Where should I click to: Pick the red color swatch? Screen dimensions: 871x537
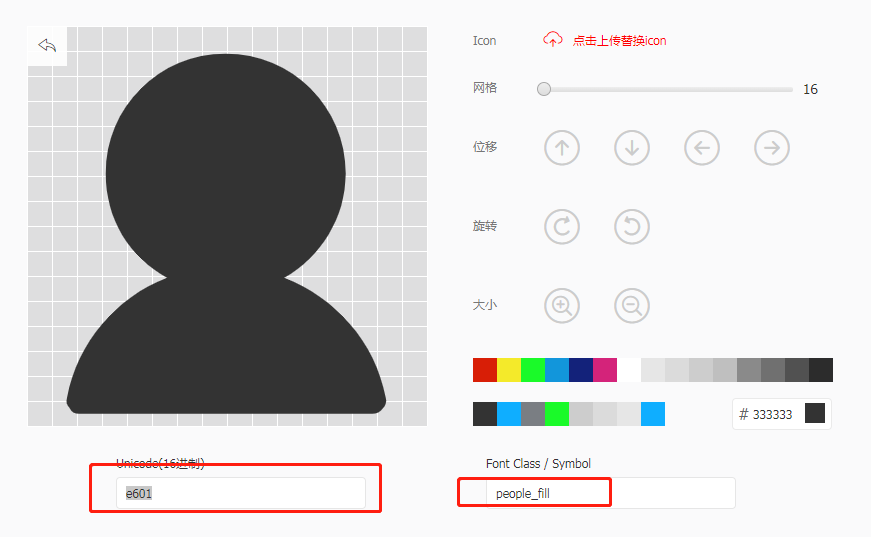point(485,370)
